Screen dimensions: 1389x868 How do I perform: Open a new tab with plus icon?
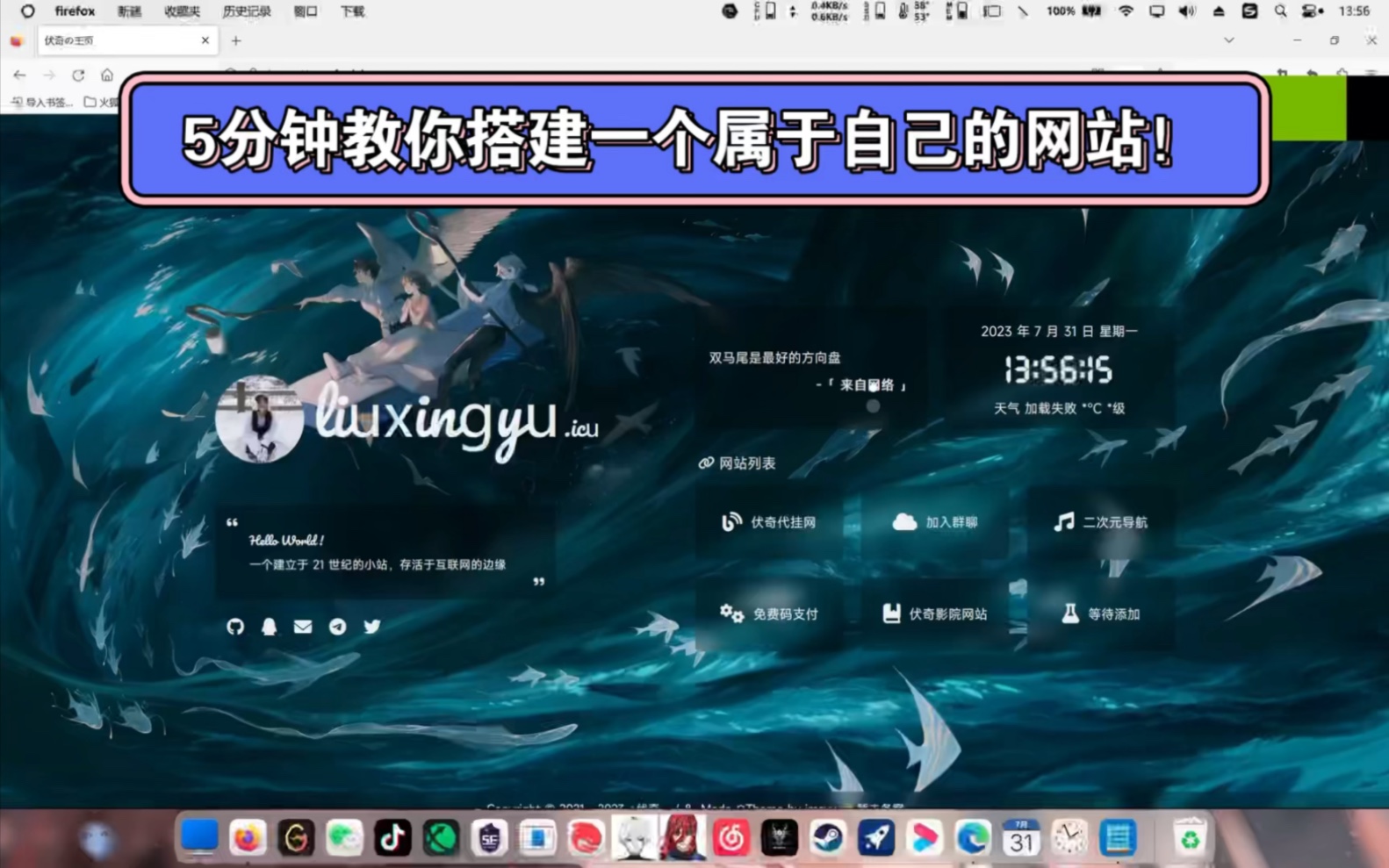[x=235, y=40]
